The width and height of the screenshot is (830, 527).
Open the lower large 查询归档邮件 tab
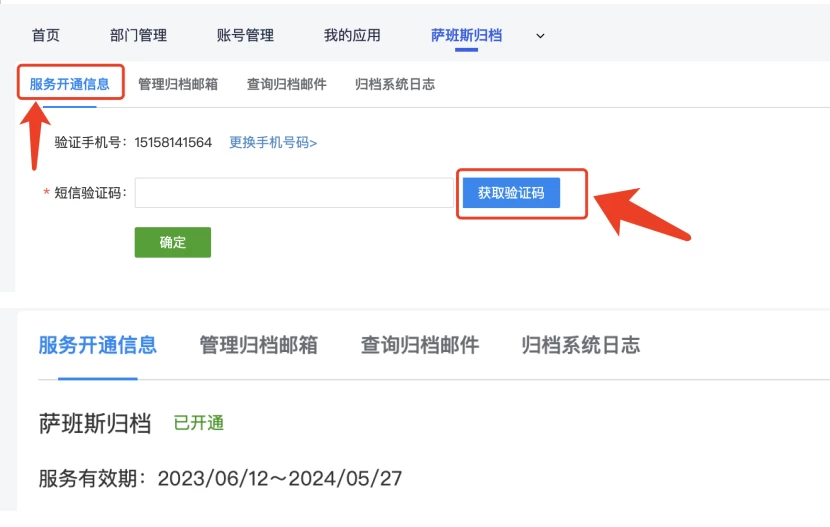420,345
